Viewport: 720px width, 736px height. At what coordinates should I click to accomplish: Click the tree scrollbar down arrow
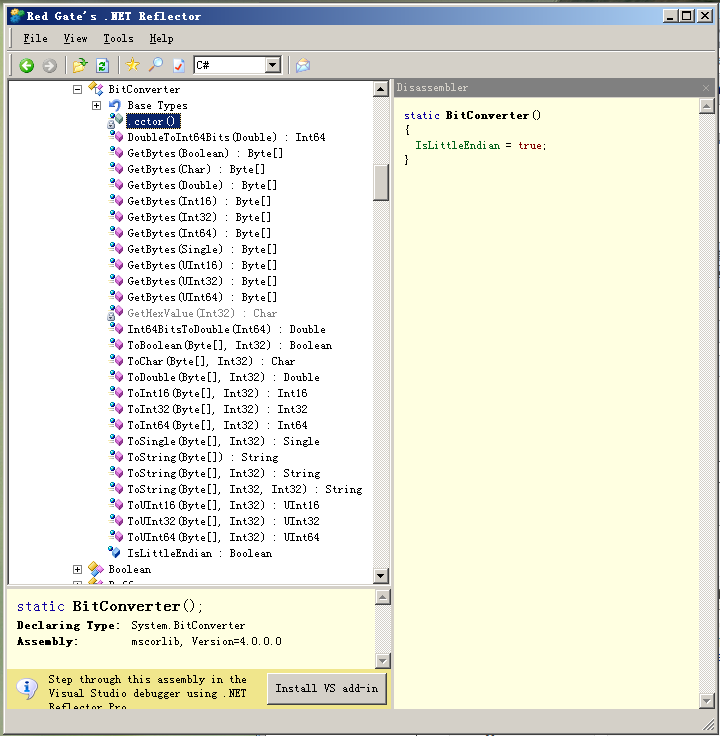381,575
